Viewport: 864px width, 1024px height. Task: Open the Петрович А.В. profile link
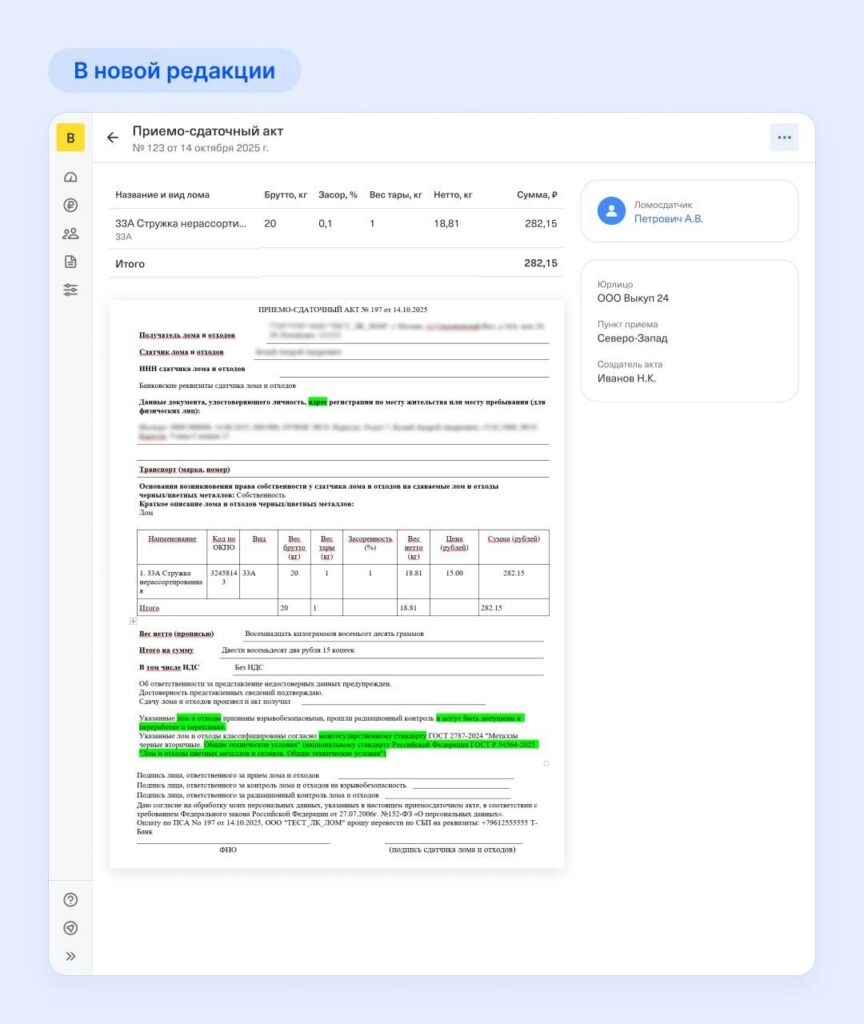(668, 219)
